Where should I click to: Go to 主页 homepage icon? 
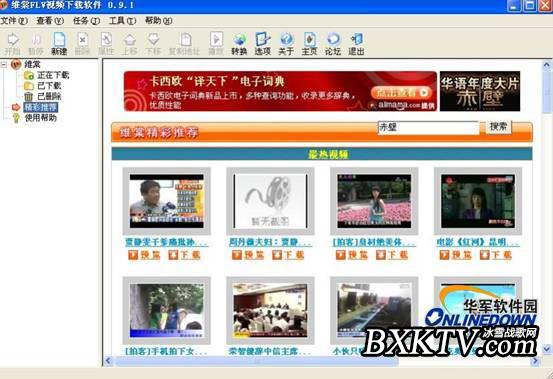pyautogui.click(x=309, y=44)
